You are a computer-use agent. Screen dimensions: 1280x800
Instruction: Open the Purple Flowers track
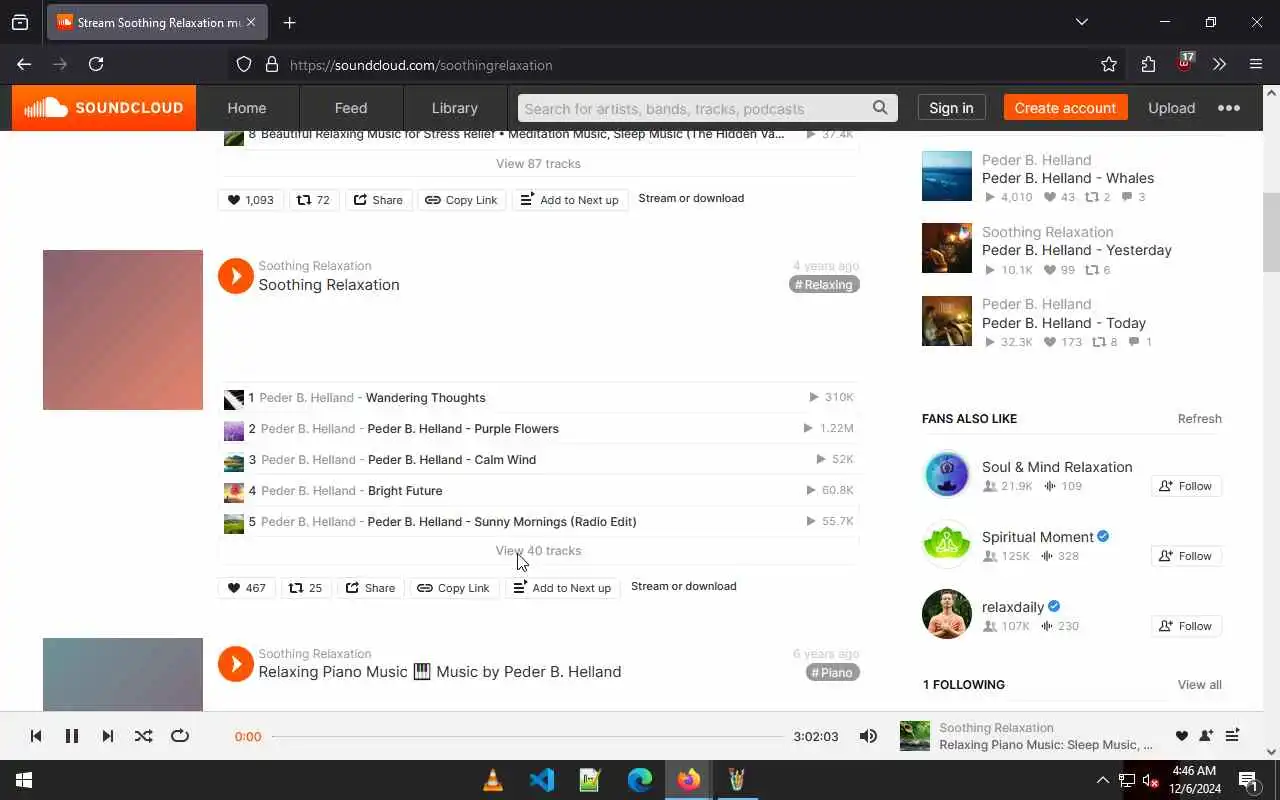point(463,429)
